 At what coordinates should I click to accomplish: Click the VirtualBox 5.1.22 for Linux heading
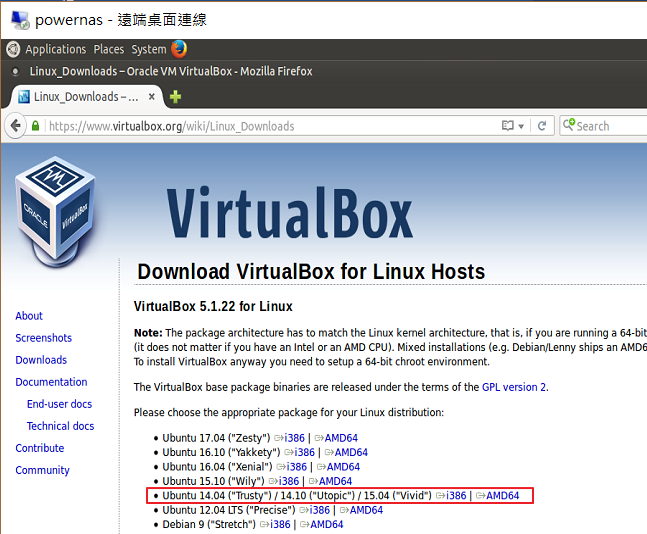point(213,307)
